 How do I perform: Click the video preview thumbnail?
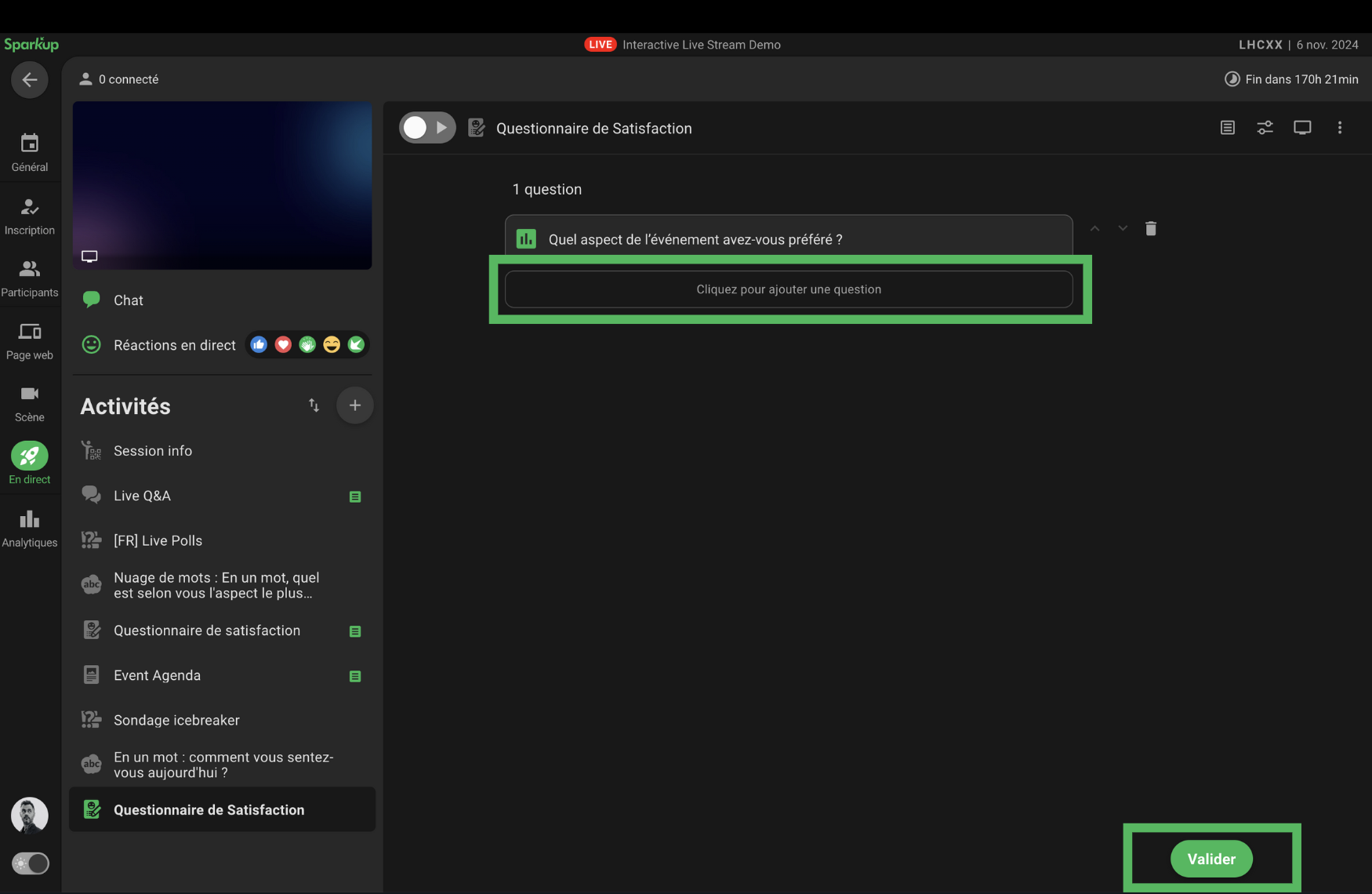tap(222, 186)
